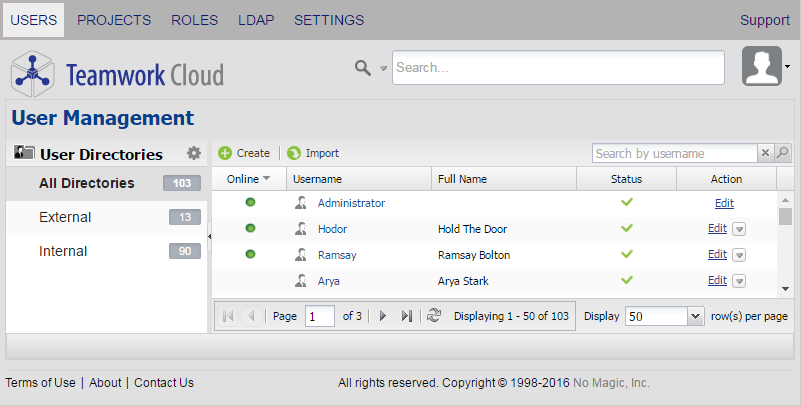801x406 pixels.
Task: Open the Terms of Use link
Action: tap(40, 383)
